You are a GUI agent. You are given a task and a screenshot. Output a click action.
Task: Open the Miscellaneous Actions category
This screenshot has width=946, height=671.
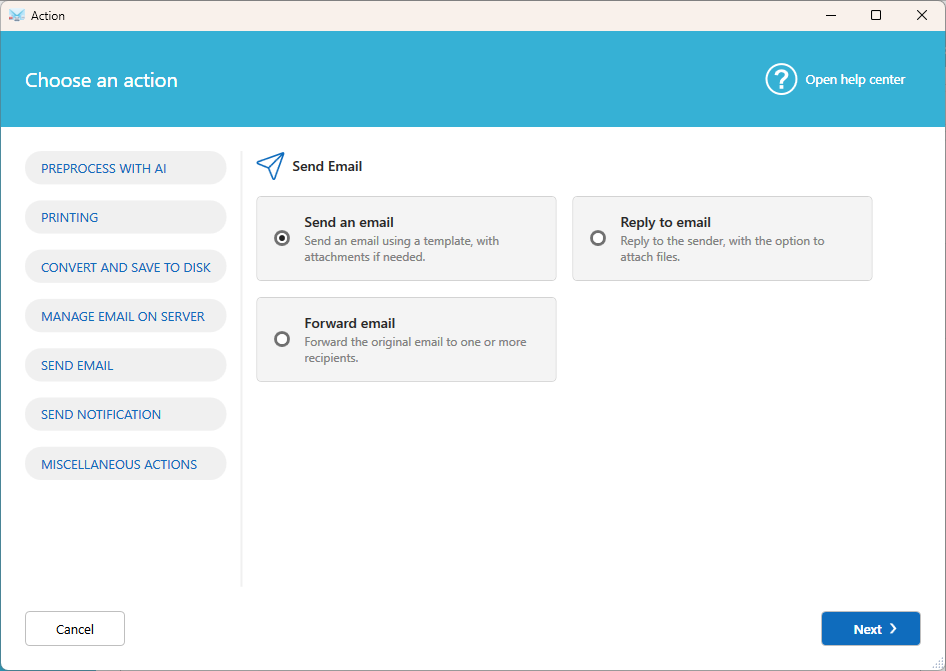(125, 463)
